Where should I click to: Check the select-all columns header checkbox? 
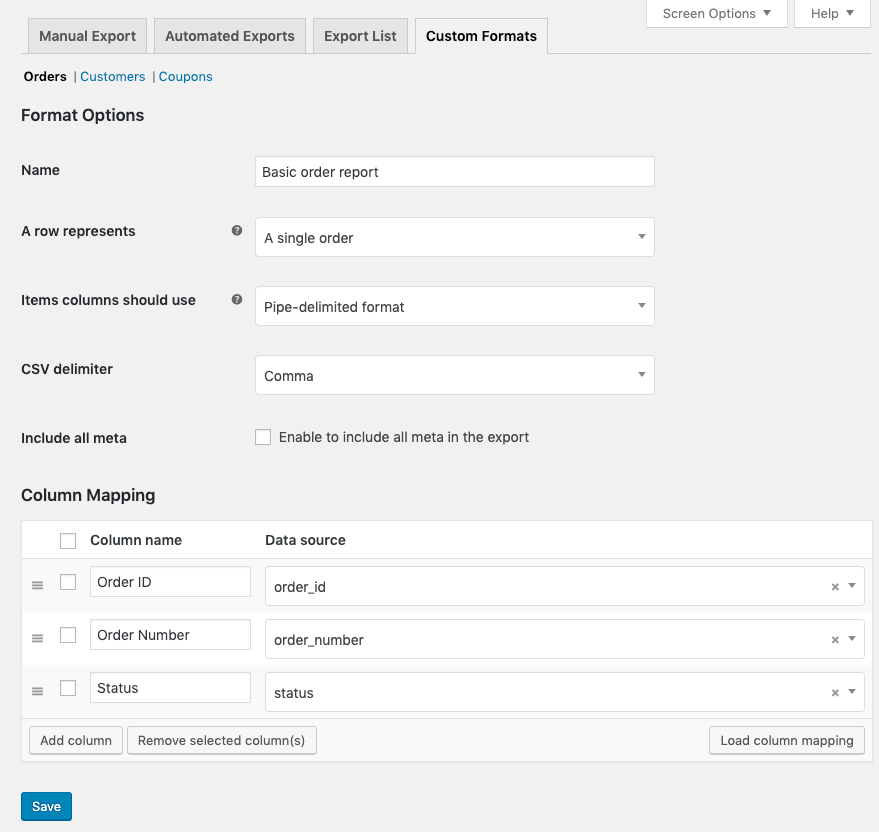click(x=68, y=541)
